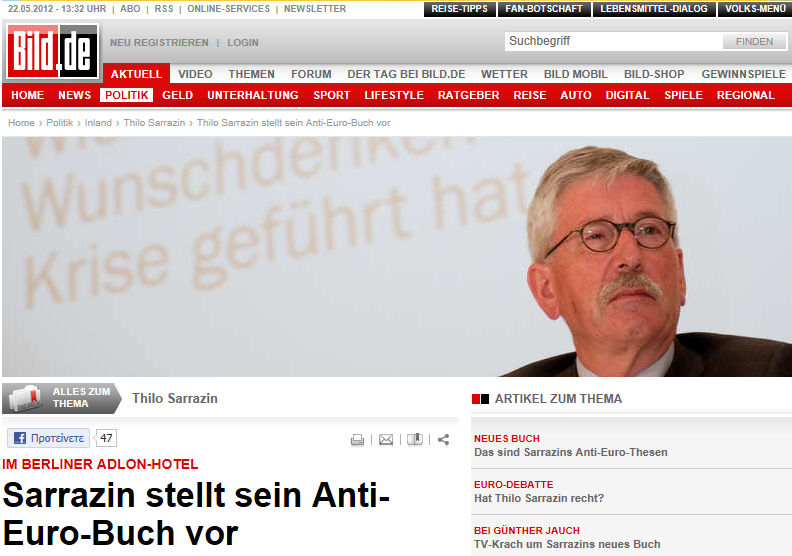Click the Bild.de logo
This screenshot has width=792, height=556.
pyautogui.click(x=50, y=52)
